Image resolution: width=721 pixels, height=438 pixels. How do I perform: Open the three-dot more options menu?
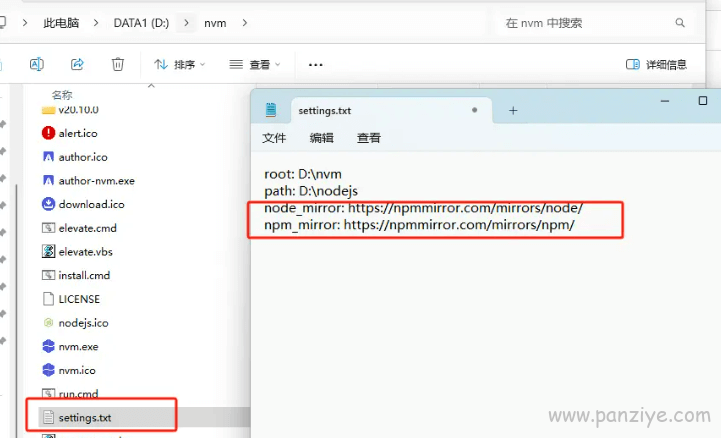315,65
